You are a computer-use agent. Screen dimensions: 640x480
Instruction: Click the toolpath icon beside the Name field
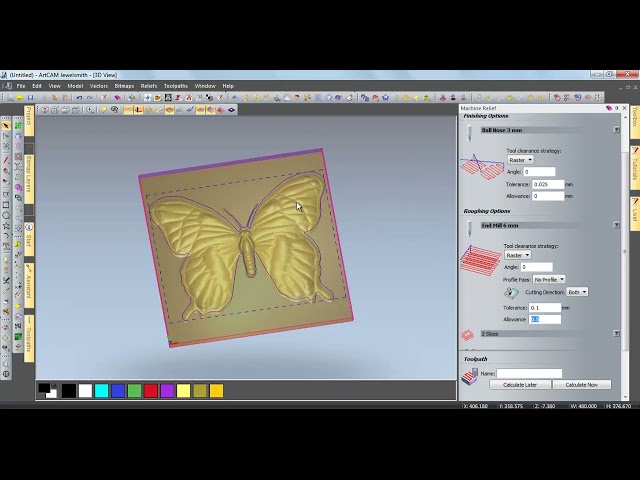tap(469, 376)
